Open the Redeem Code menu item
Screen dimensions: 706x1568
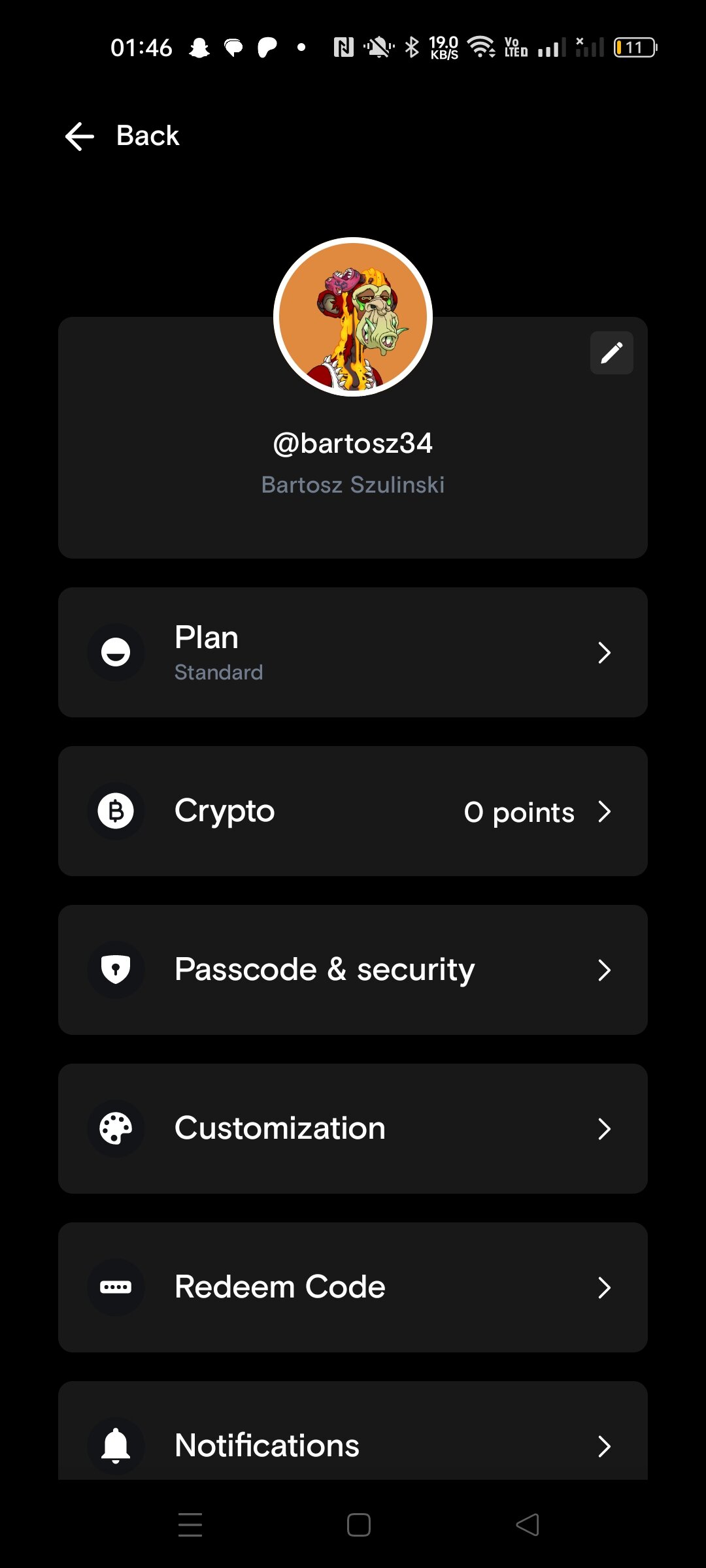[280, 1287]
